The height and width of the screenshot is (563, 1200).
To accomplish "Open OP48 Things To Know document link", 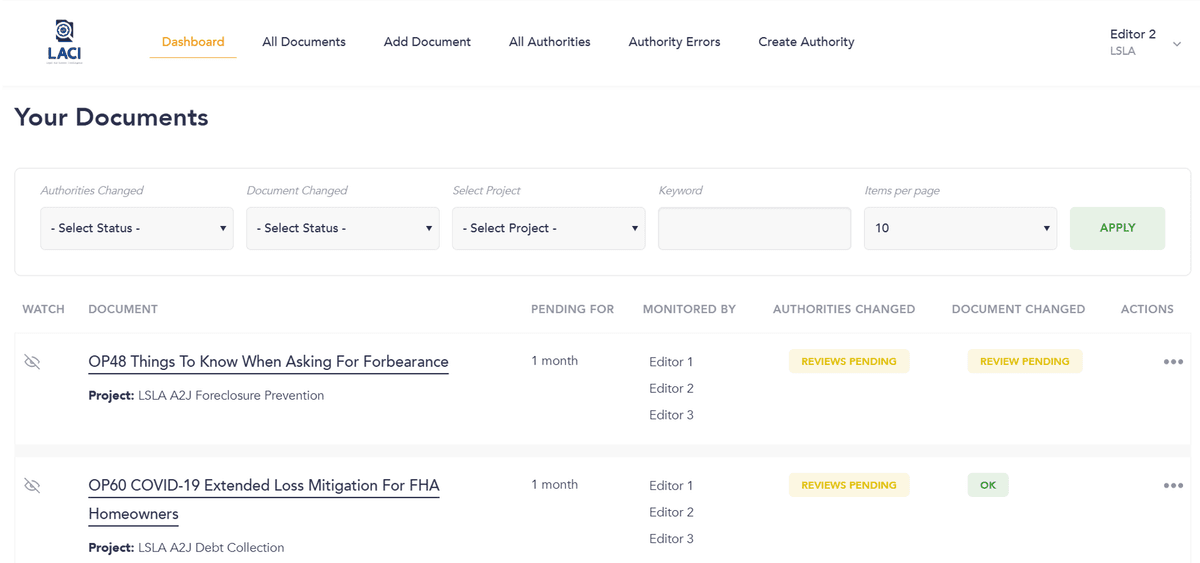I will tap(268, 362).
